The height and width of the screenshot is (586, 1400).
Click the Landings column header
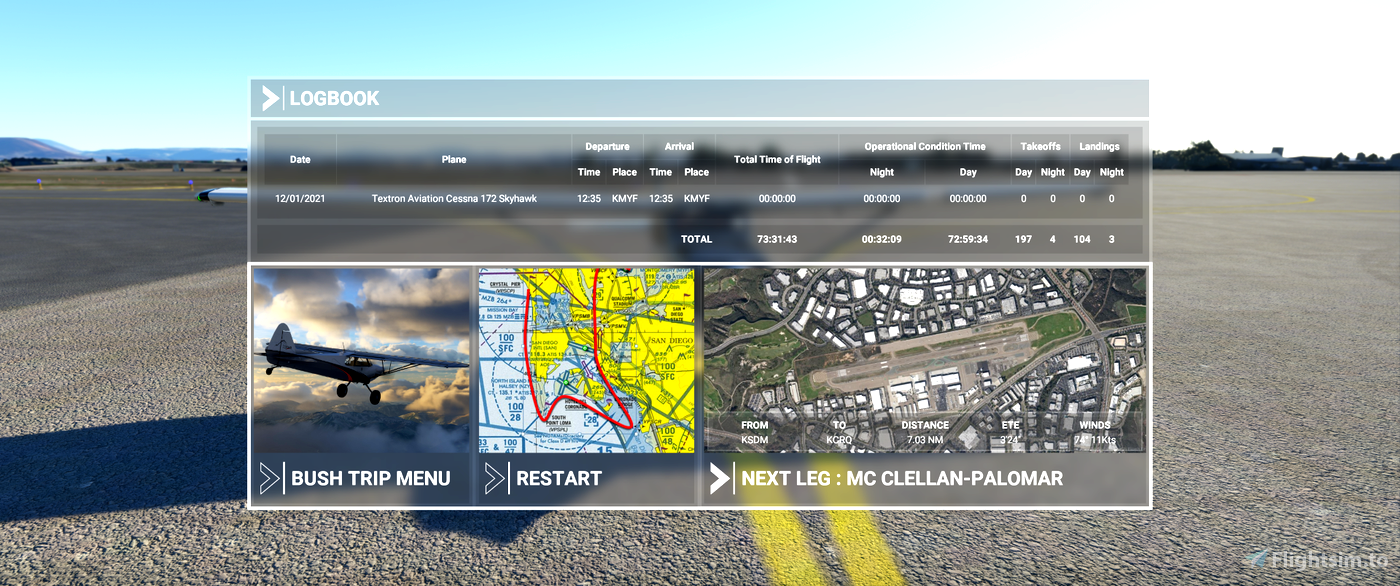(x=1099, y=147)
